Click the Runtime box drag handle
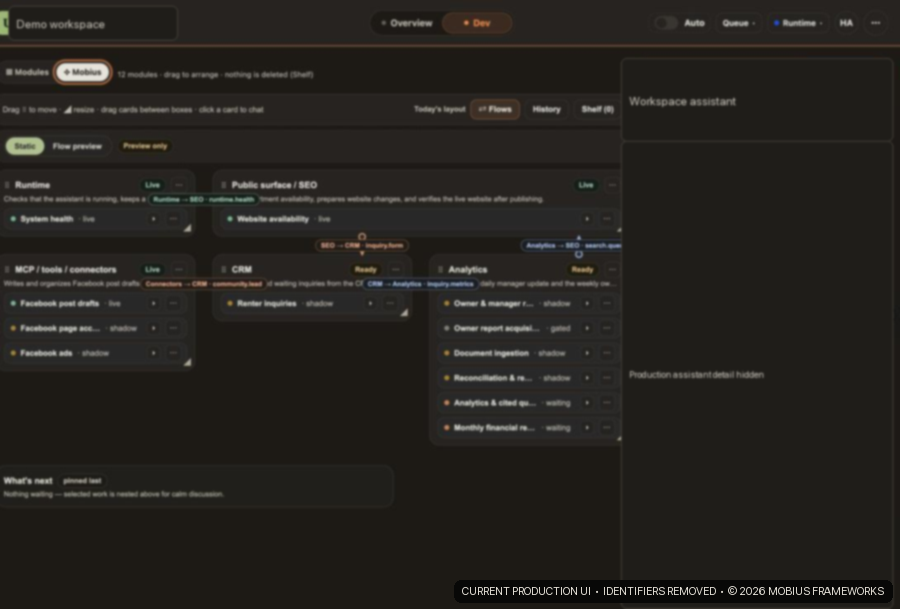The width and height of the screenshot is (900, 609). click(x=7, y=185)
